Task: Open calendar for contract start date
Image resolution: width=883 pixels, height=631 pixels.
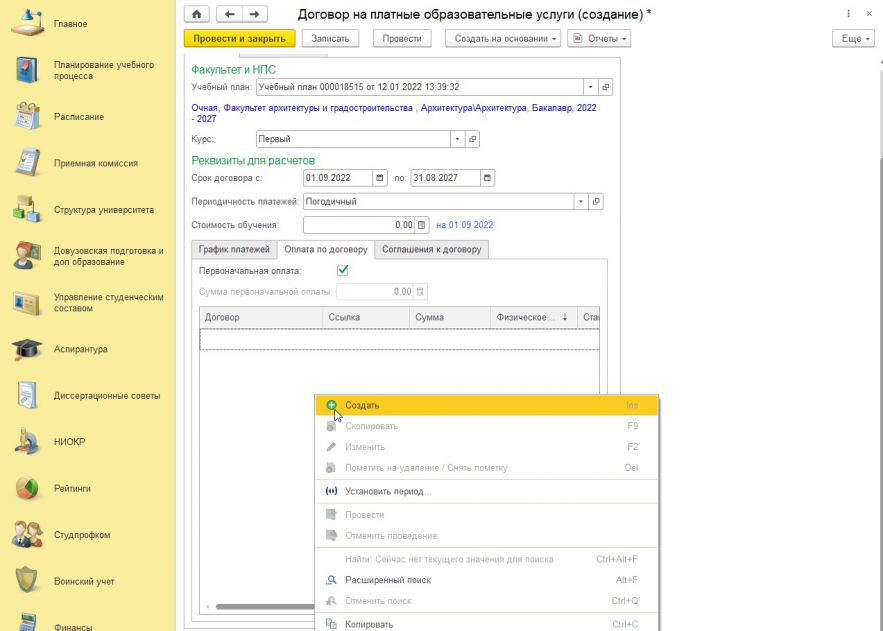Action: click(x=380, y=178)
